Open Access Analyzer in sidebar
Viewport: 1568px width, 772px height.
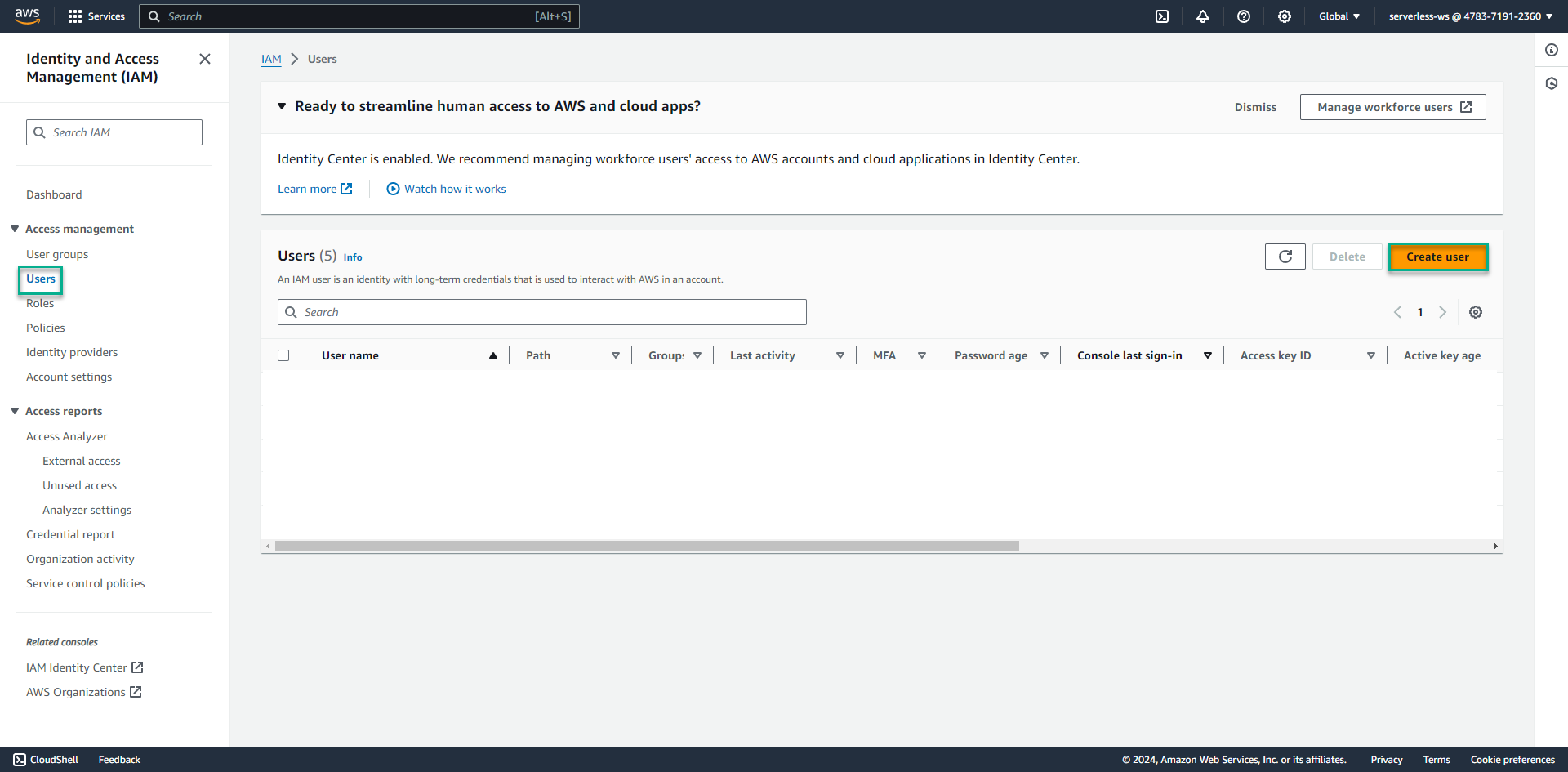67,436
